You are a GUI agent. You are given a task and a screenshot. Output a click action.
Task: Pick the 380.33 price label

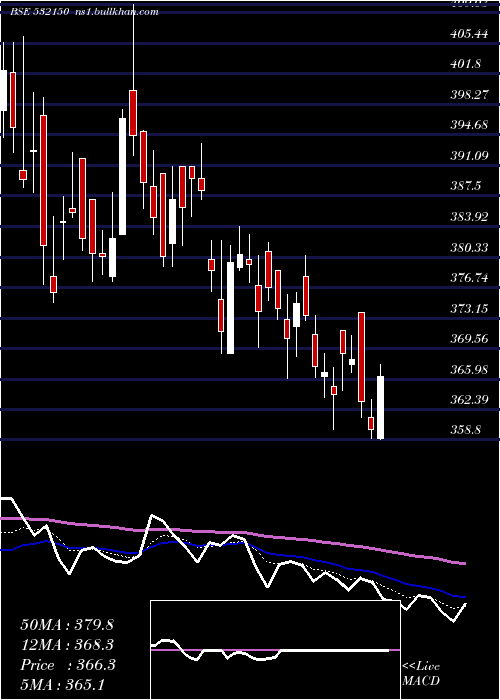pyautogui.click(x=469, y=247)
